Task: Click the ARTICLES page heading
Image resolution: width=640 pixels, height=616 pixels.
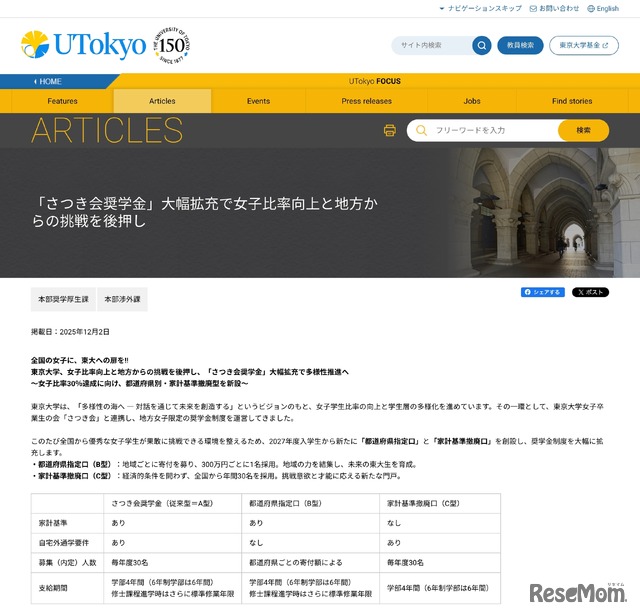Action: coord(107,131)
